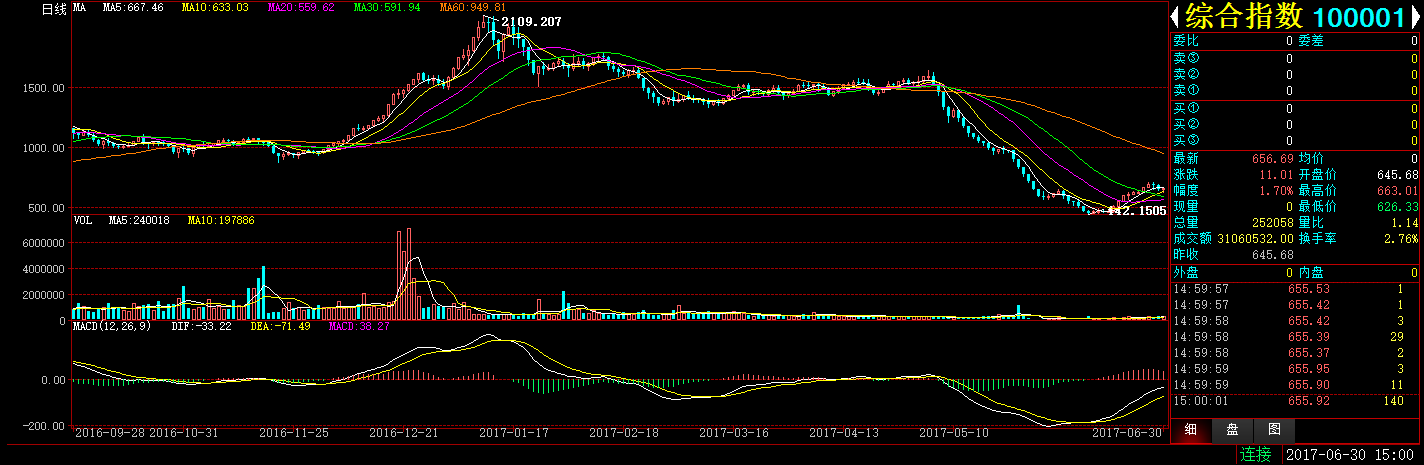The height and width of the screenshot is (465, 1424).
Task: Click the 卖③ order row
Action: tap(1295, 58)
